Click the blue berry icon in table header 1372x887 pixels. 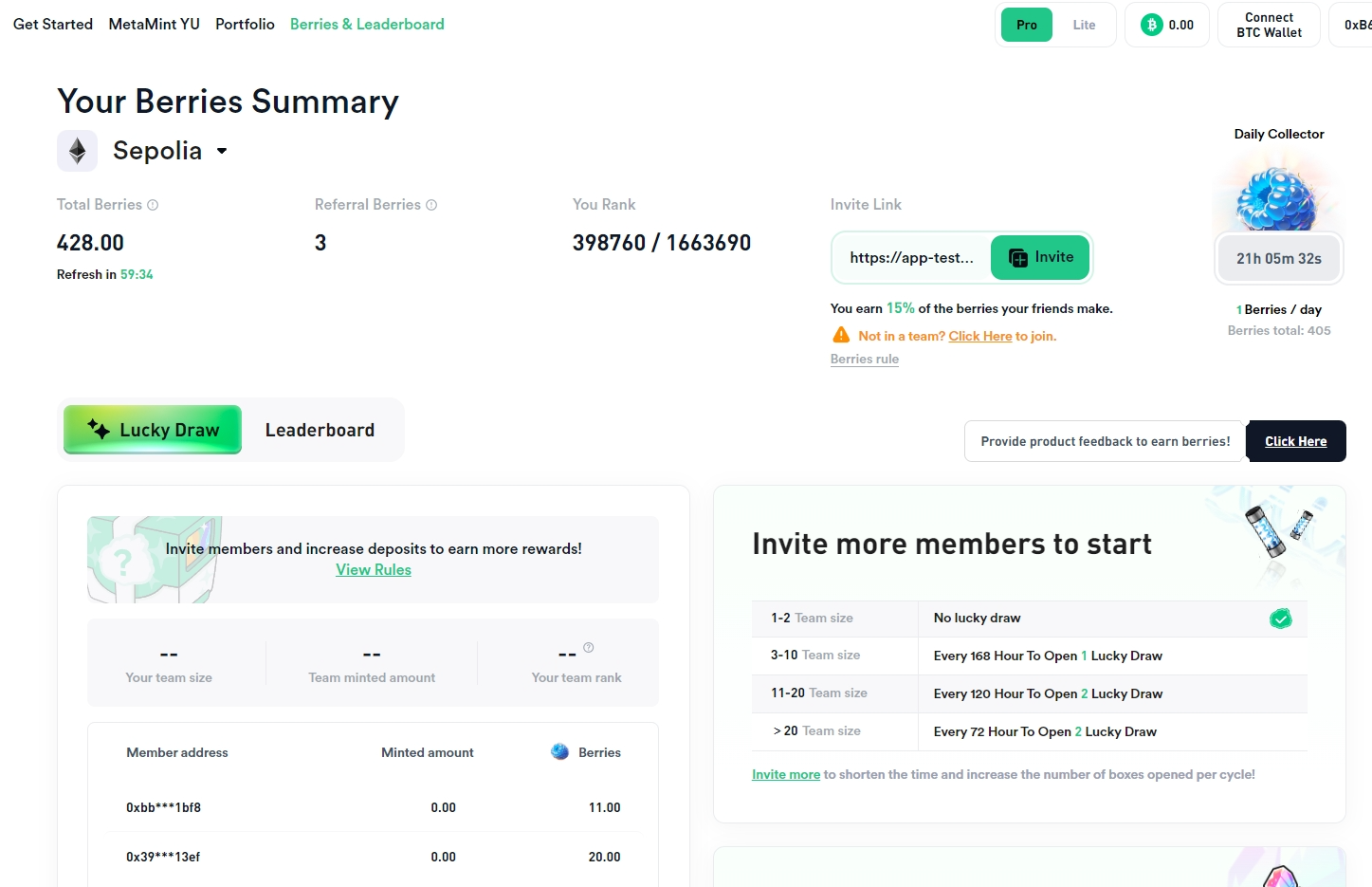(x=560, y=751)
